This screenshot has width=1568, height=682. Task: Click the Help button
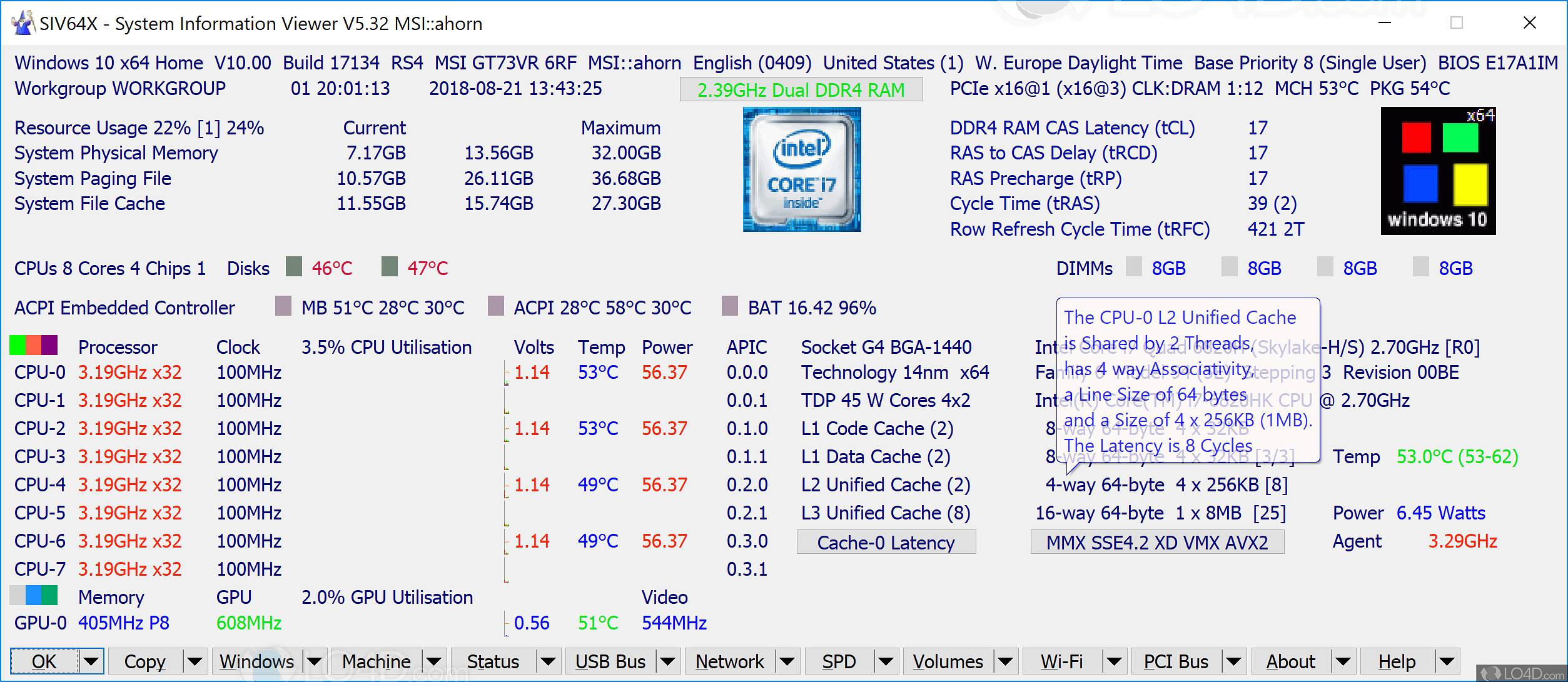pos(1397,661)
